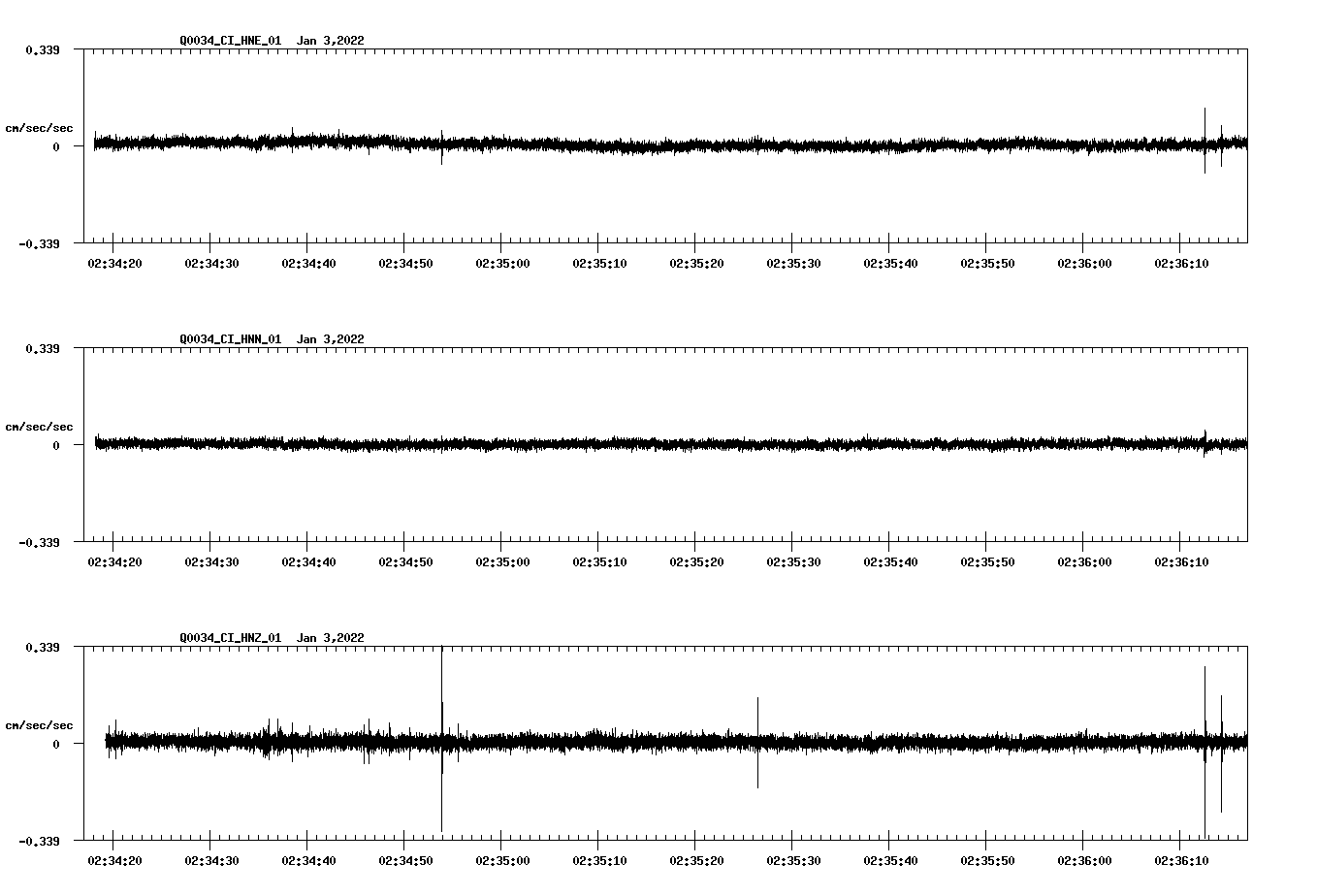Click the HNZ spike between 02:35:20 and 02:35:30

point(757,742)
